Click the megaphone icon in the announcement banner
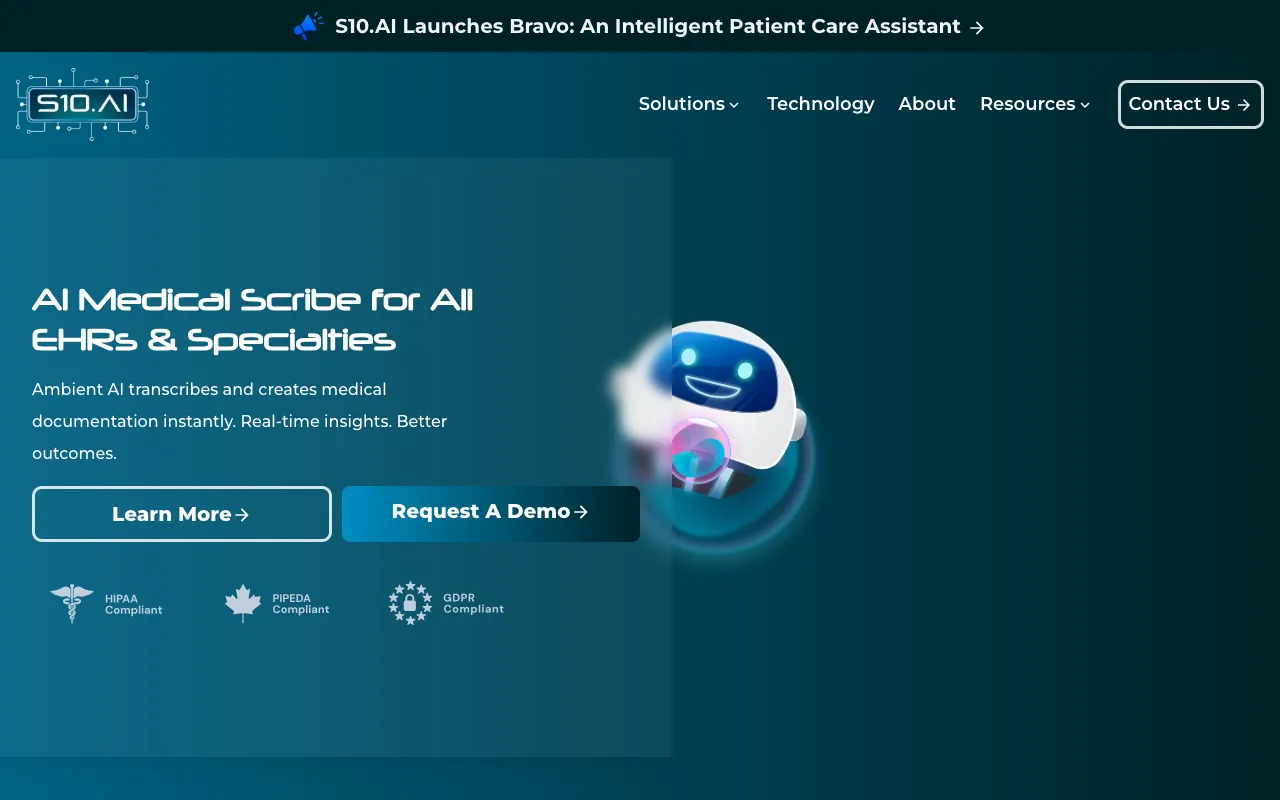This screenshot has height=800, width=1280. 308,24
